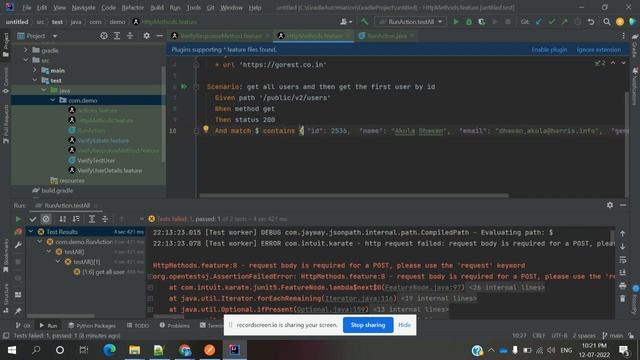Open the File menu
The image size is (640, 360).
27,7
